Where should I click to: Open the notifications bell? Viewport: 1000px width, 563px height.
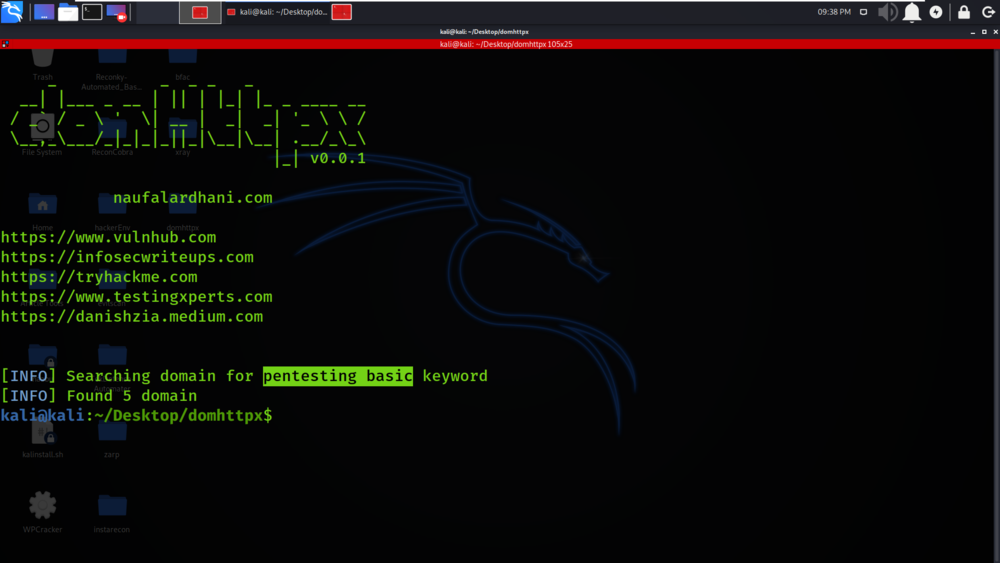[x=912, y=12]
